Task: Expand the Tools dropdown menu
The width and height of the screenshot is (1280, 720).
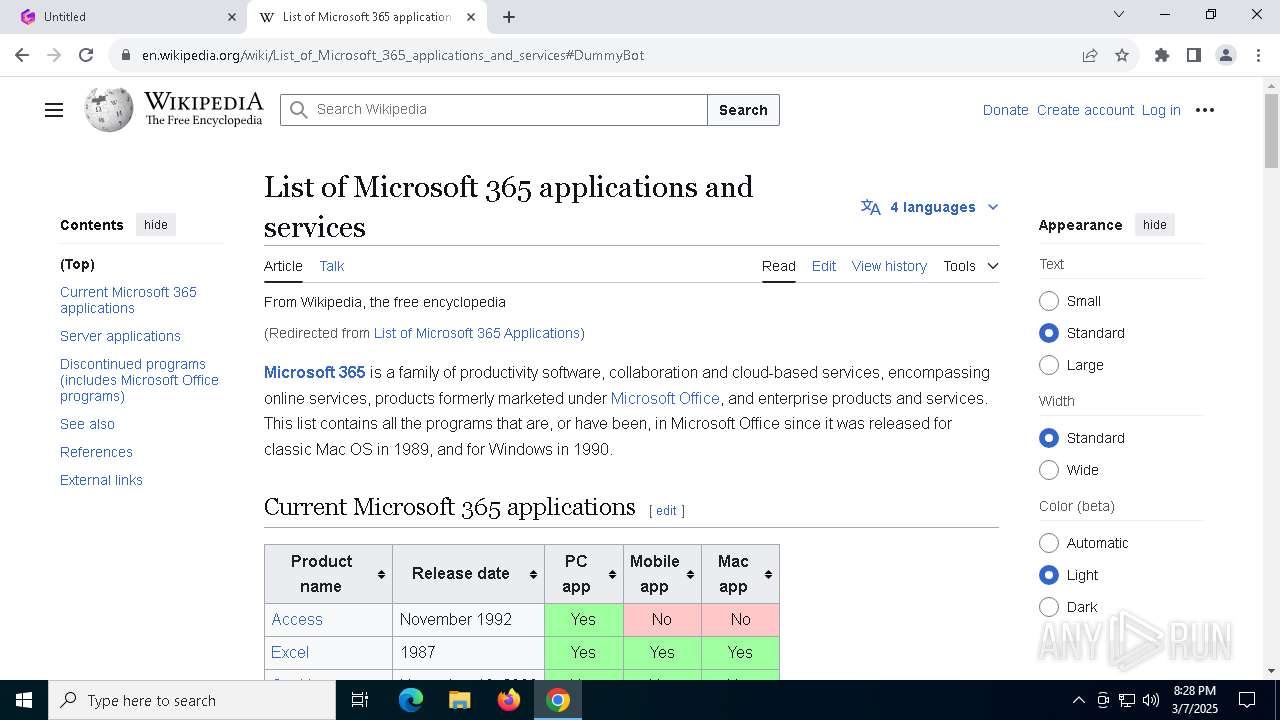Action: (x=970, y=266)
